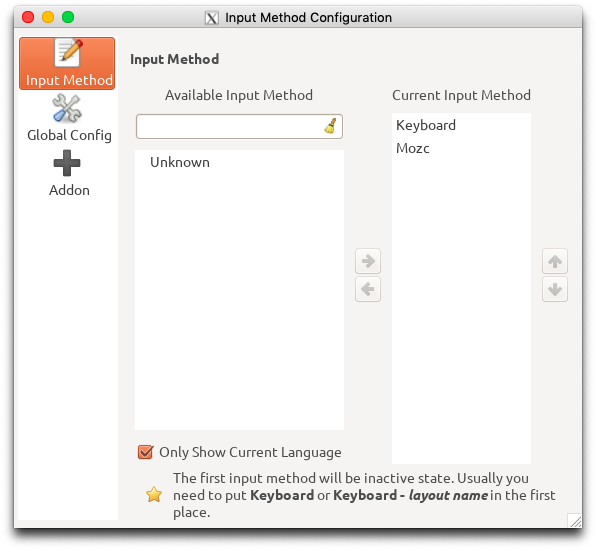Image resolution: width=596 pixels, height=550 pixels.
Task: Toggle Only Show Current Language checkbox
Action: pos(146,452)
